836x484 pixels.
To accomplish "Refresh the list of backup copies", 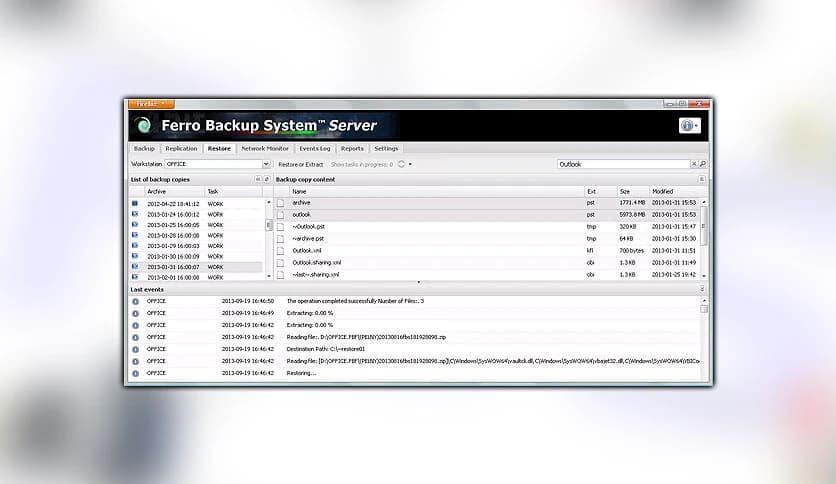I will (x=267, y=180).
